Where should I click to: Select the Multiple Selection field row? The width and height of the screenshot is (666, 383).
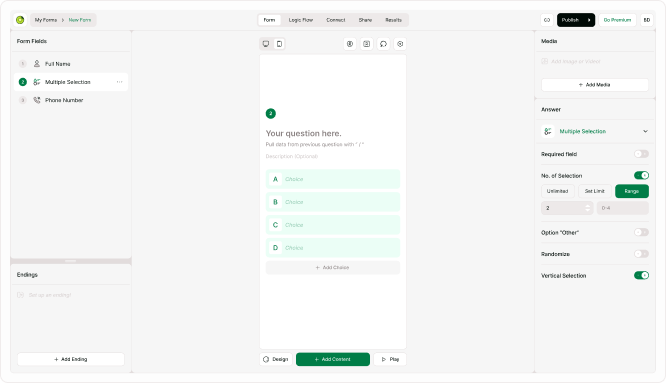pyautogui.click(x=71, y=82)
